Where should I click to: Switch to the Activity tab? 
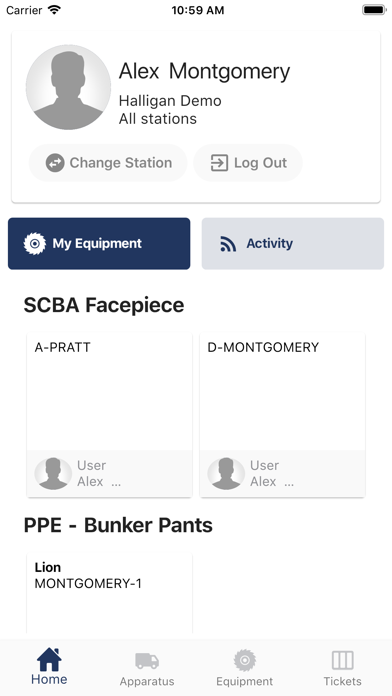[x=293, y=243]
